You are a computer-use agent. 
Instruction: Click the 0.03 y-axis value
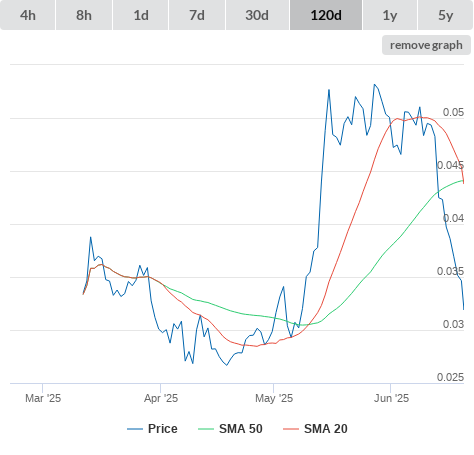453,324
